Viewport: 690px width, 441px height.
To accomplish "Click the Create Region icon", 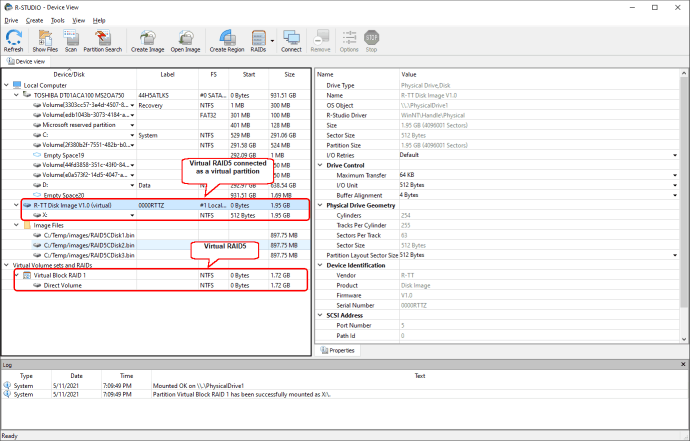I will (227, 40).
